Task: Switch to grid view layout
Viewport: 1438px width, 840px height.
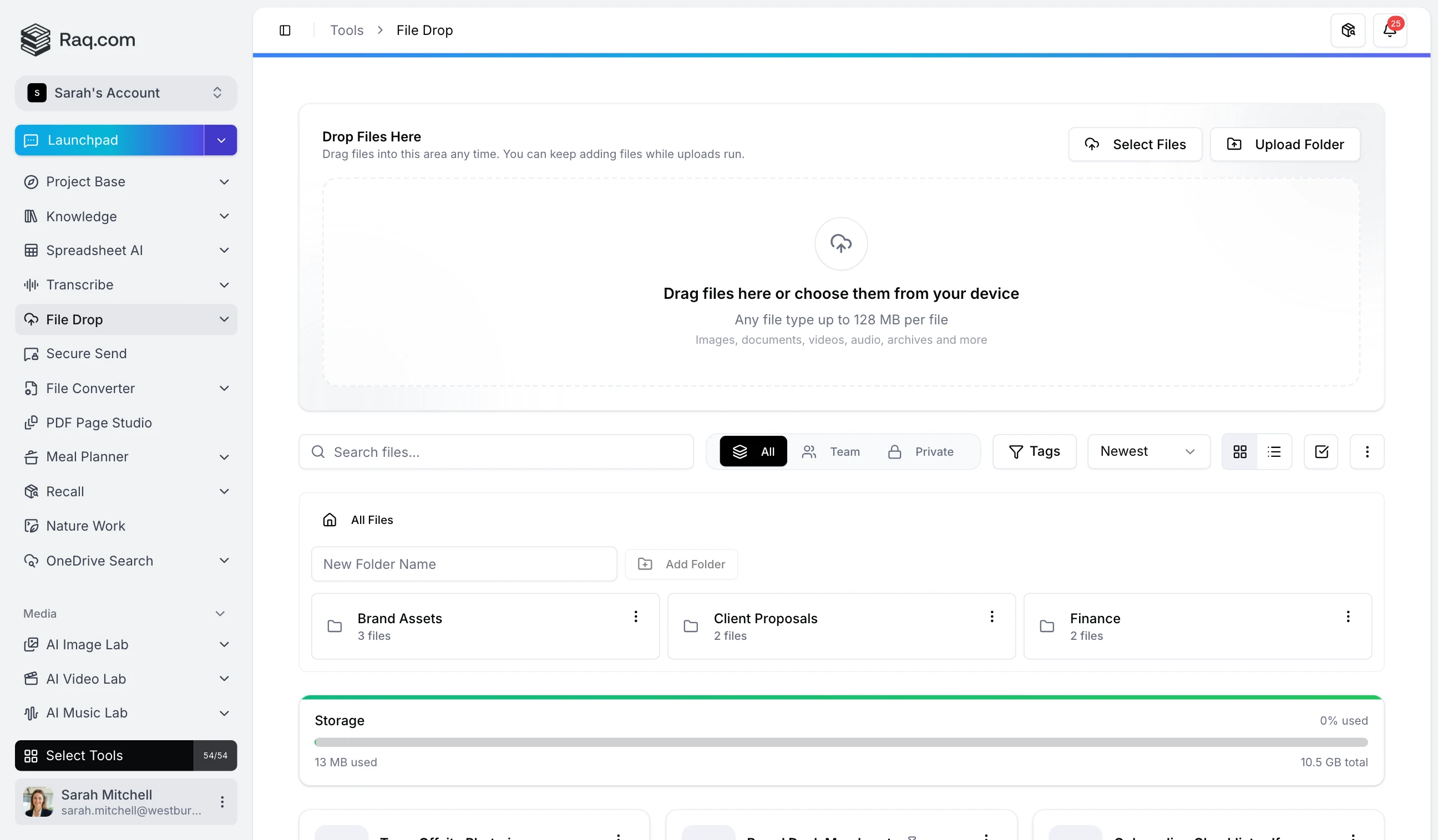Action: tap(1239, 452)
